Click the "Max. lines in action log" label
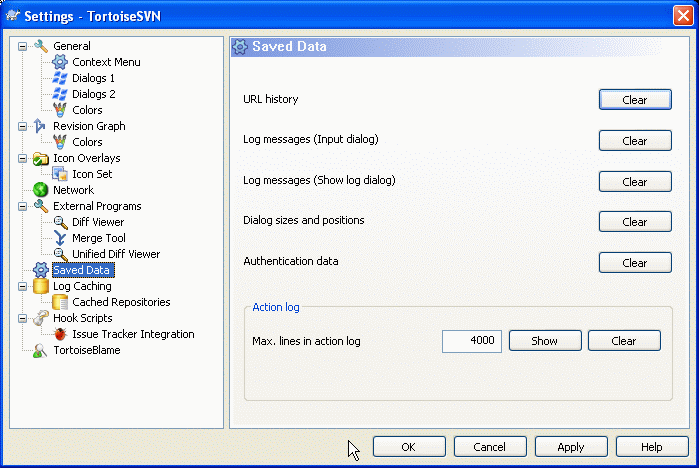Screen dimensions: 699x468 click(306, 341)
